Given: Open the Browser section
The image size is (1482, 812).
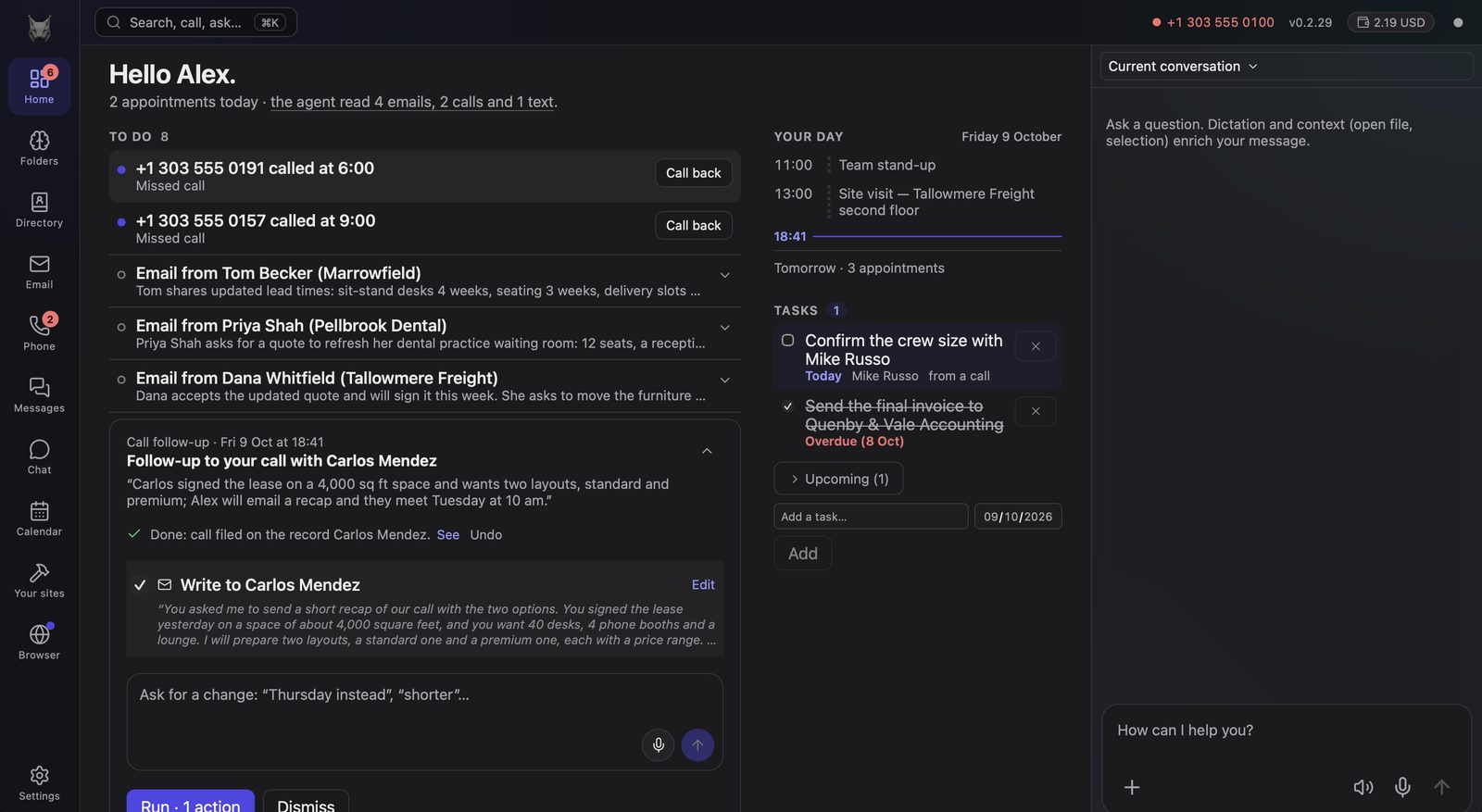Looking at the screenshot, I should [x=39, y=643].
